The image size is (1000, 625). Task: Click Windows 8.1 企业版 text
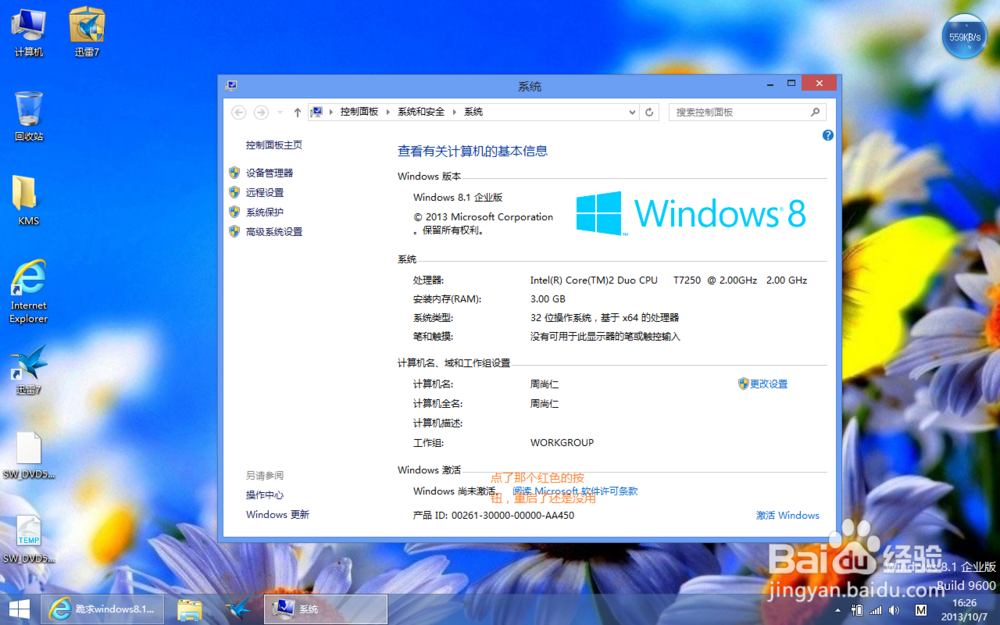tap(458, 198)
